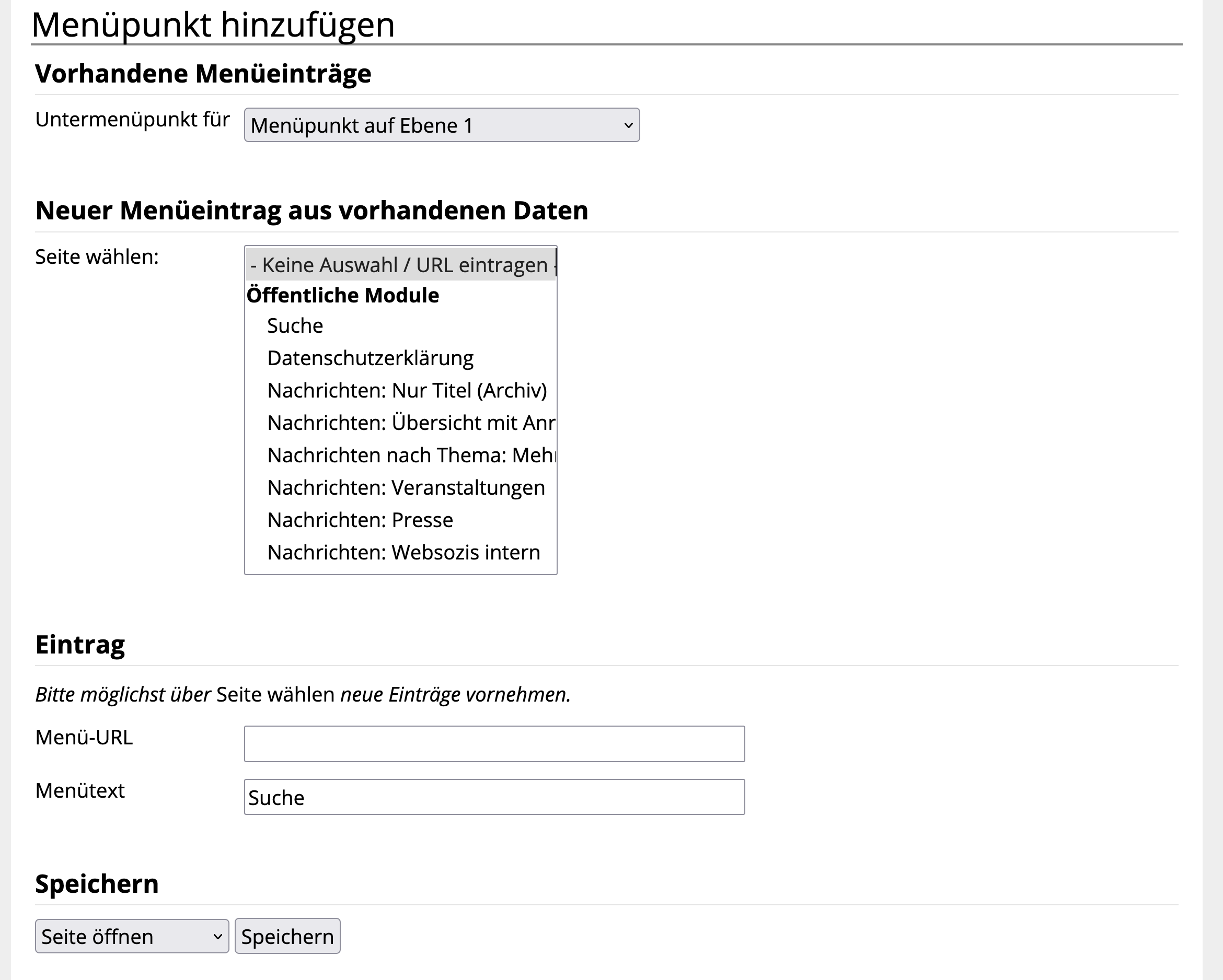Image resolution: width=1223 pixels, height=980 pixels.
Task: Select 'Nachrichten: Nur Titel (Archiv)' entry
Action: point(407,391)
